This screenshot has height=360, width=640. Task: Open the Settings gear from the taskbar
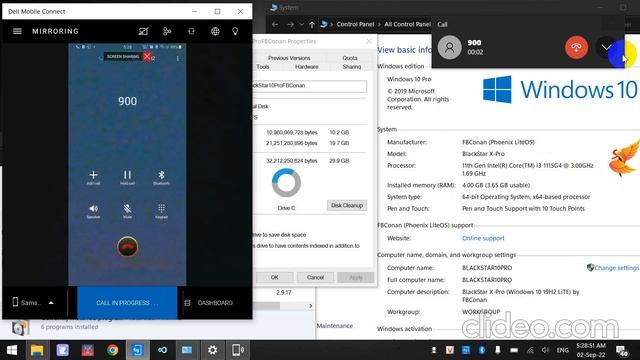[x=213, y=350]
